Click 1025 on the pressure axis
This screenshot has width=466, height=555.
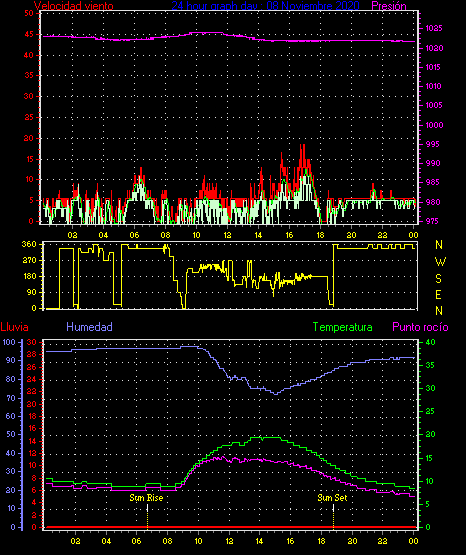tap(434, 28)
